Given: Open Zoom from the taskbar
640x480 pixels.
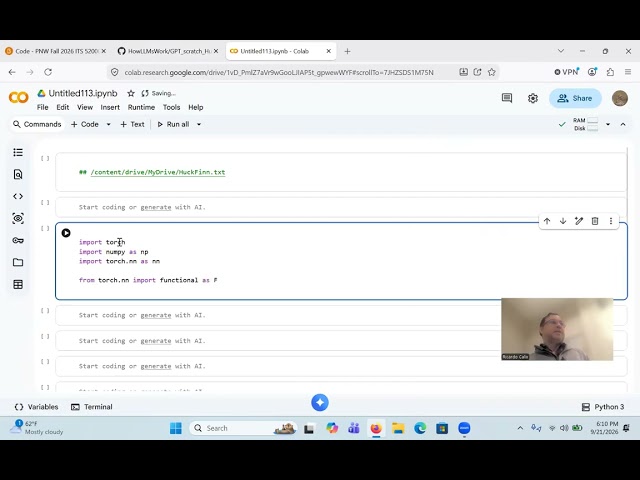Looking at the screenshot, I should (464, 428).
